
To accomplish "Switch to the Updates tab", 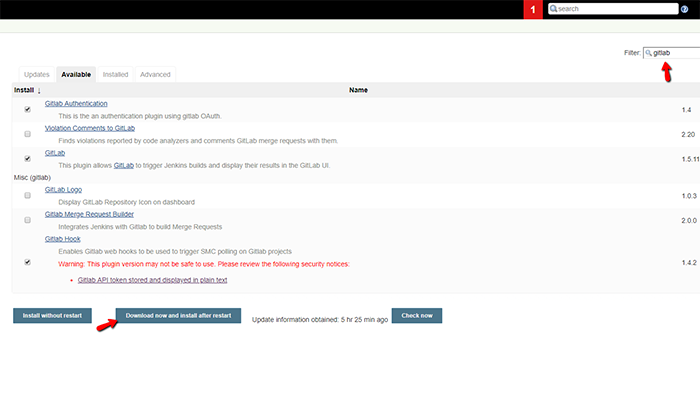I will pos(37,75).
